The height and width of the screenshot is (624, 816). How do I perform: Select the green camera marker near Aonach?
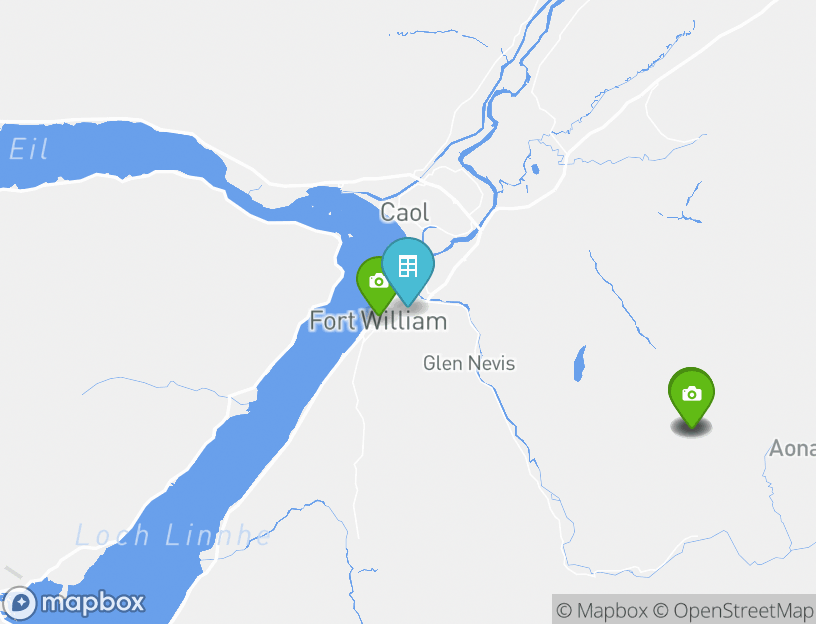tap(691, 397)
